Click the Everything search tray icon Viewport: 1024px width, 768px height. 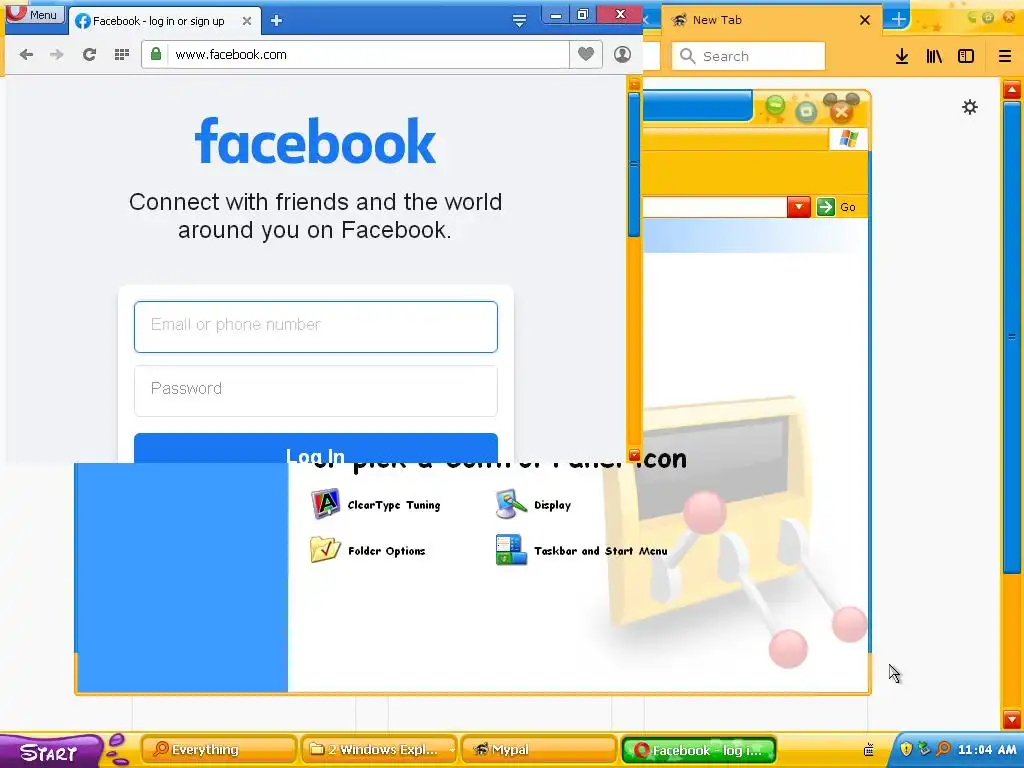(943, 749)
